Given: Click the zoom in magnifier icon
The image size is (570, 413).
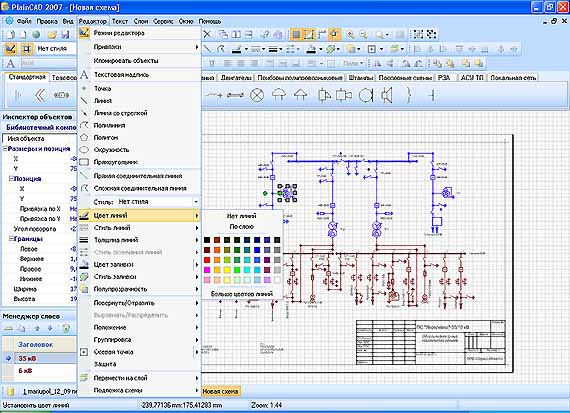Looking at the screenshot, I should pyautogui.click(x=350, y=35).
